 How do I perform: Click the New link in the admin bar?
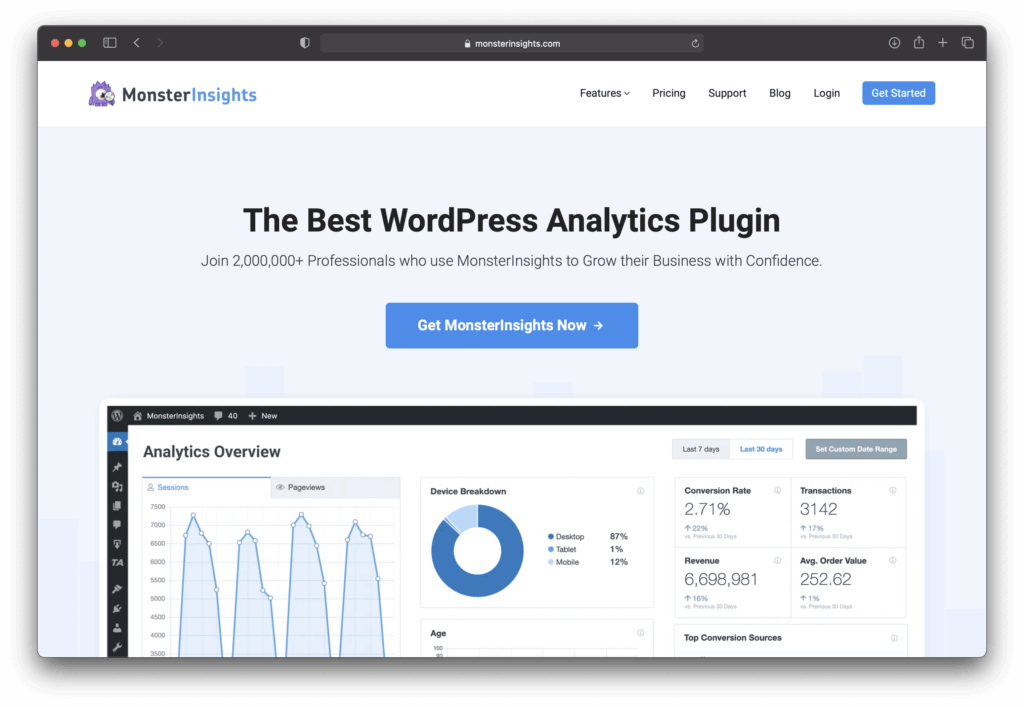pyautogui.click(x=269, y=416)
